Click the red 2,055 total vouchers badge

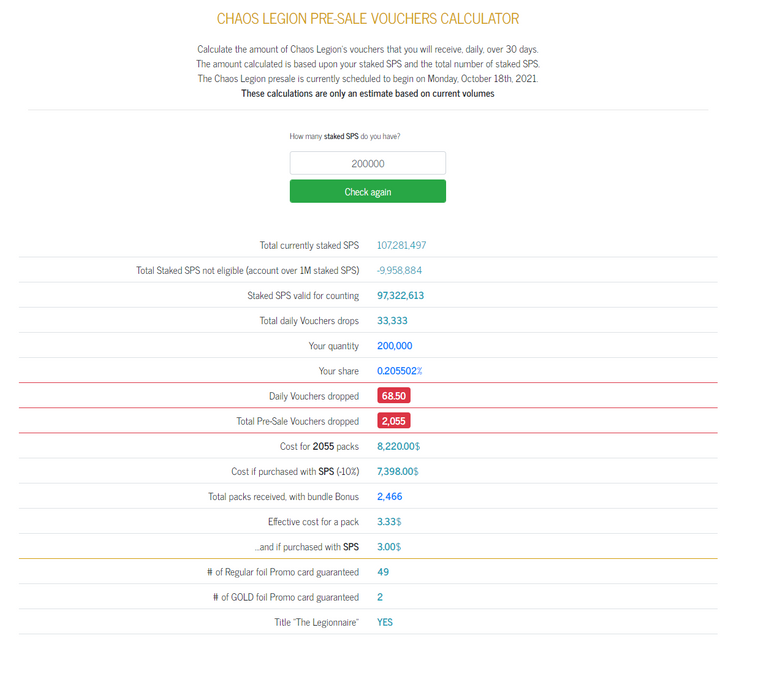point(394,421)
